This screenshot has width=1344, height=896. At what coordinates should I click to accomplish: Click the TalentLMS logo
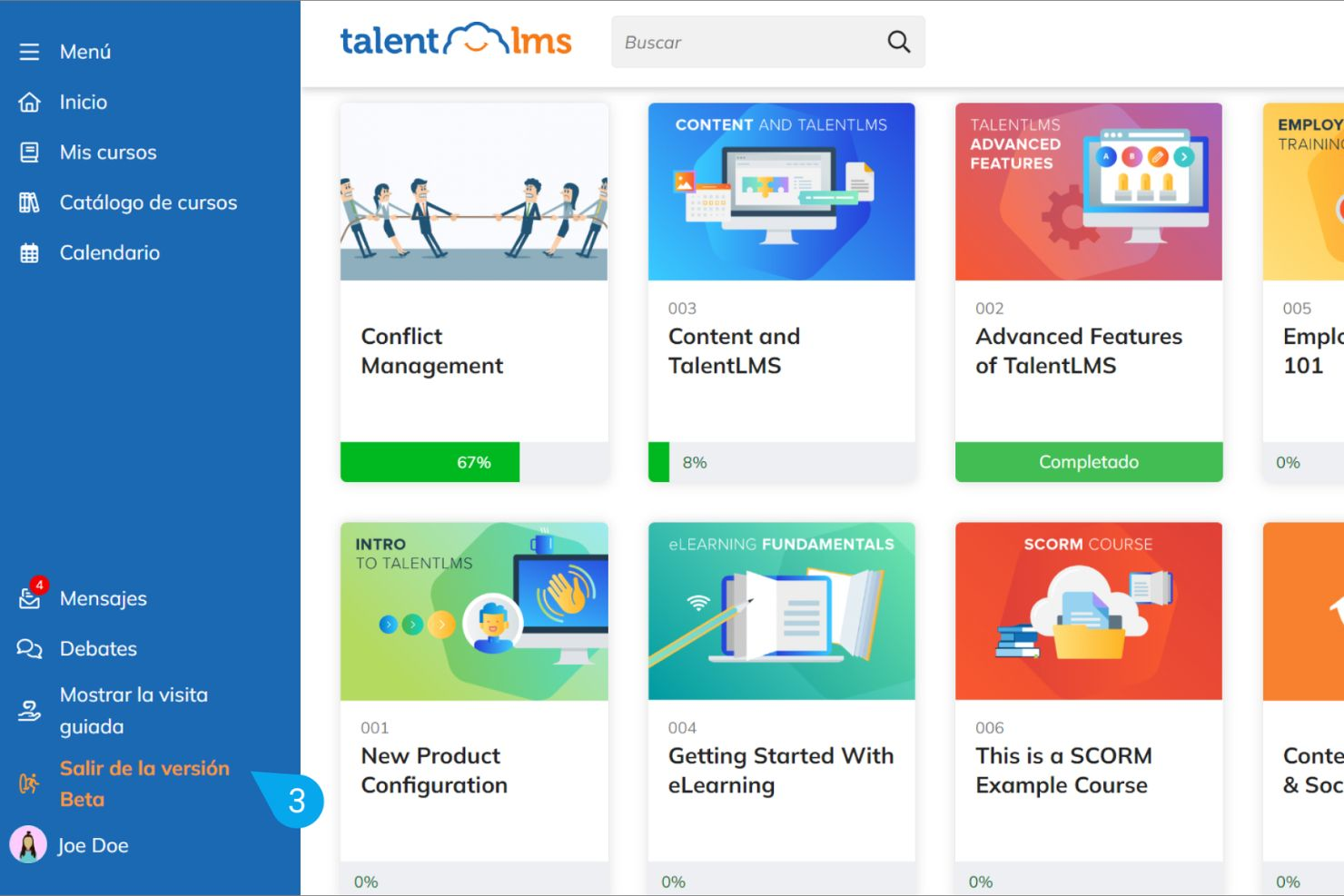456,40
